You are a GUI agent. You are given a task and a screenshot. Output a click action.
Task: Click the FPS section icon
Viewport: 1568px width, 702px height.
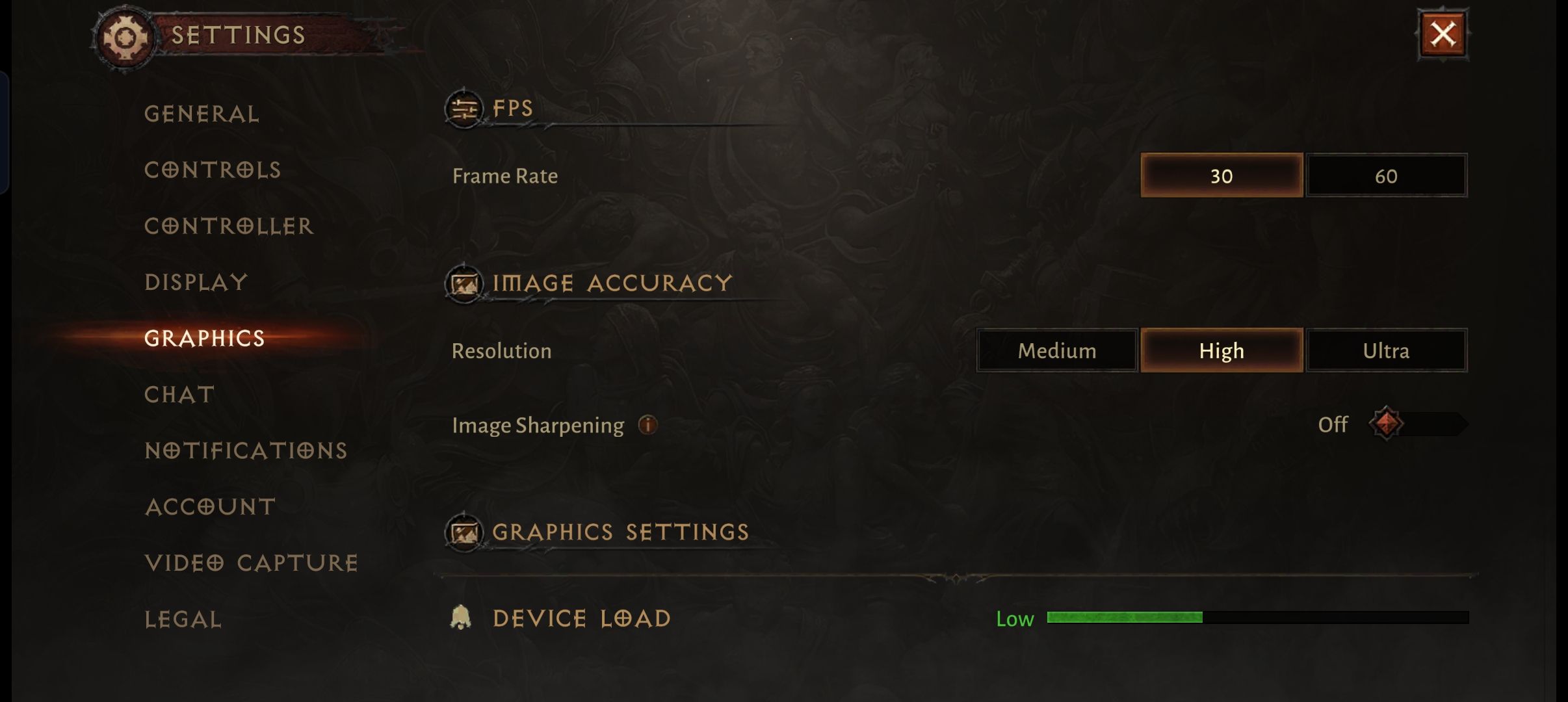pos(464,108)
